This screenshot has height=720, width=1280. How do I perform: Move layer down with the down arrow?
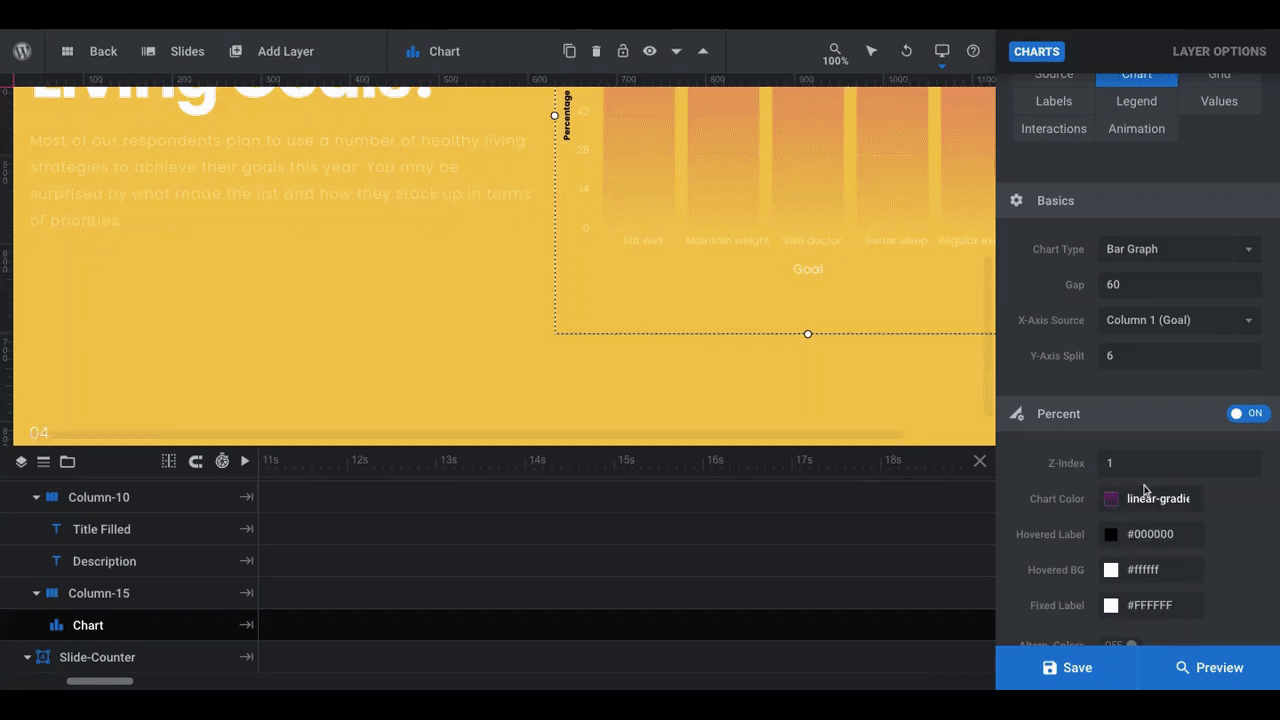(677, 51)
